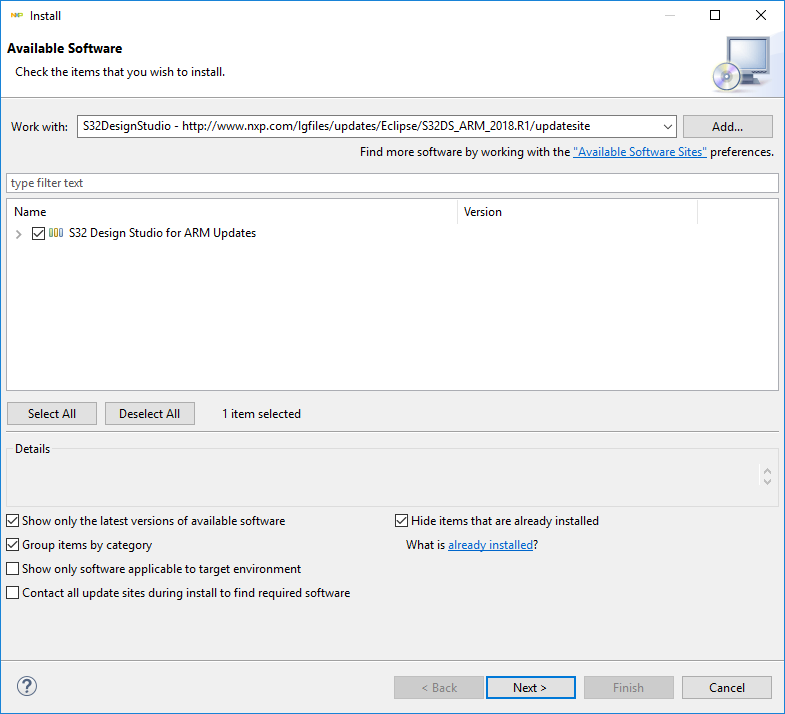Toggle Hide items that are already installed
785x714 pixels.
pos(401,521)
